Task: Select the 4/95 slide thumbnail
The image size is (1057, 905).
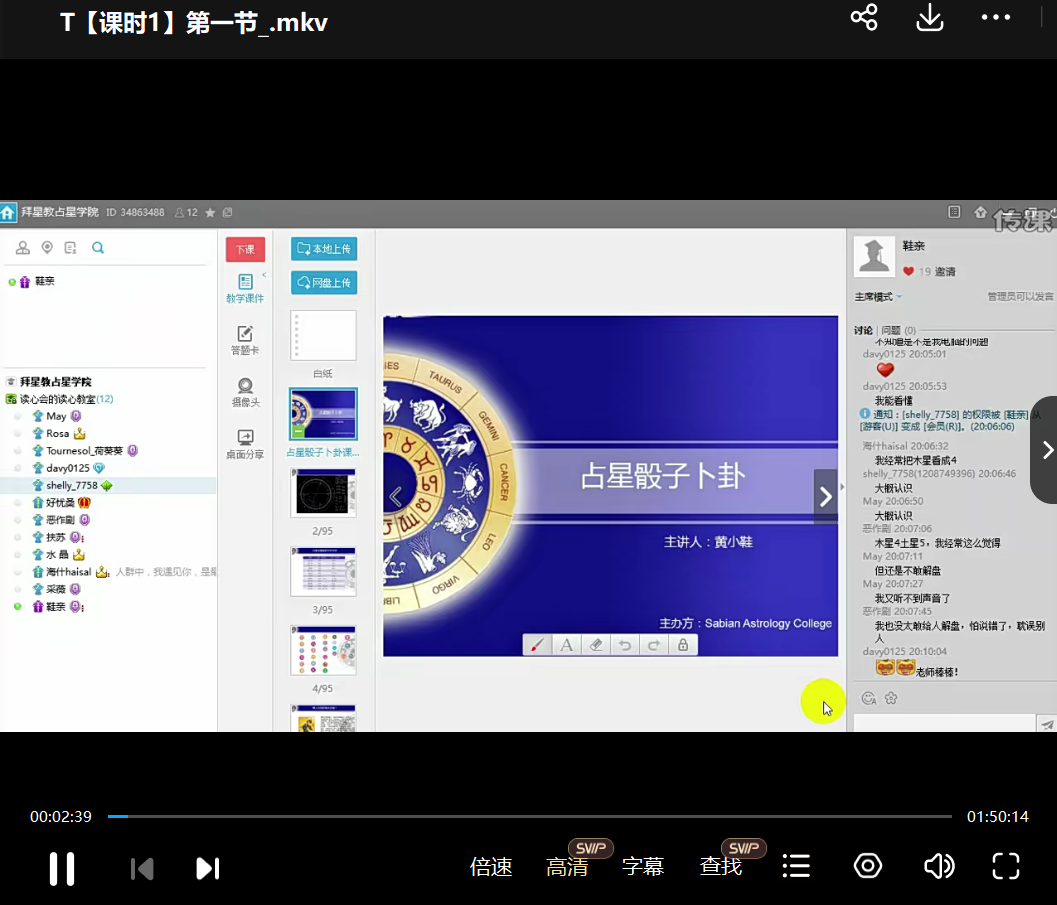Action: pyautogui.click(x=323, y=650)
